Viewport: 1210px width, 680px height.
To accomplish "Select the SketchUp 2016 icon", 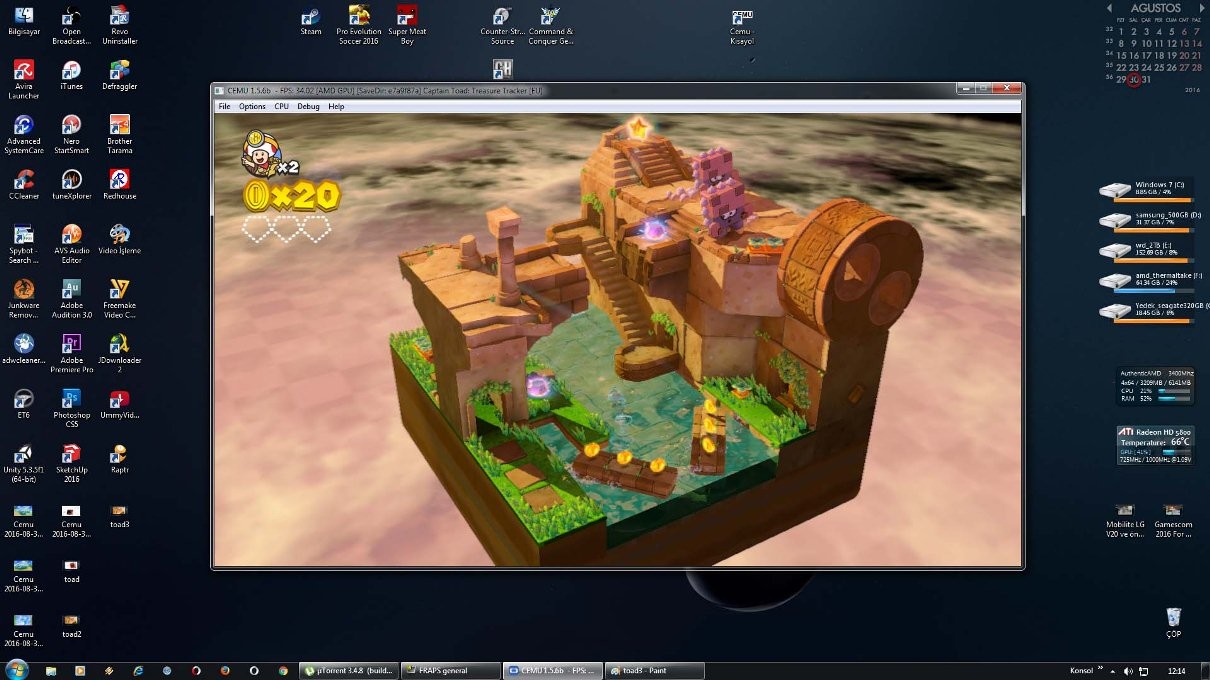I will (x=71, y=464).
